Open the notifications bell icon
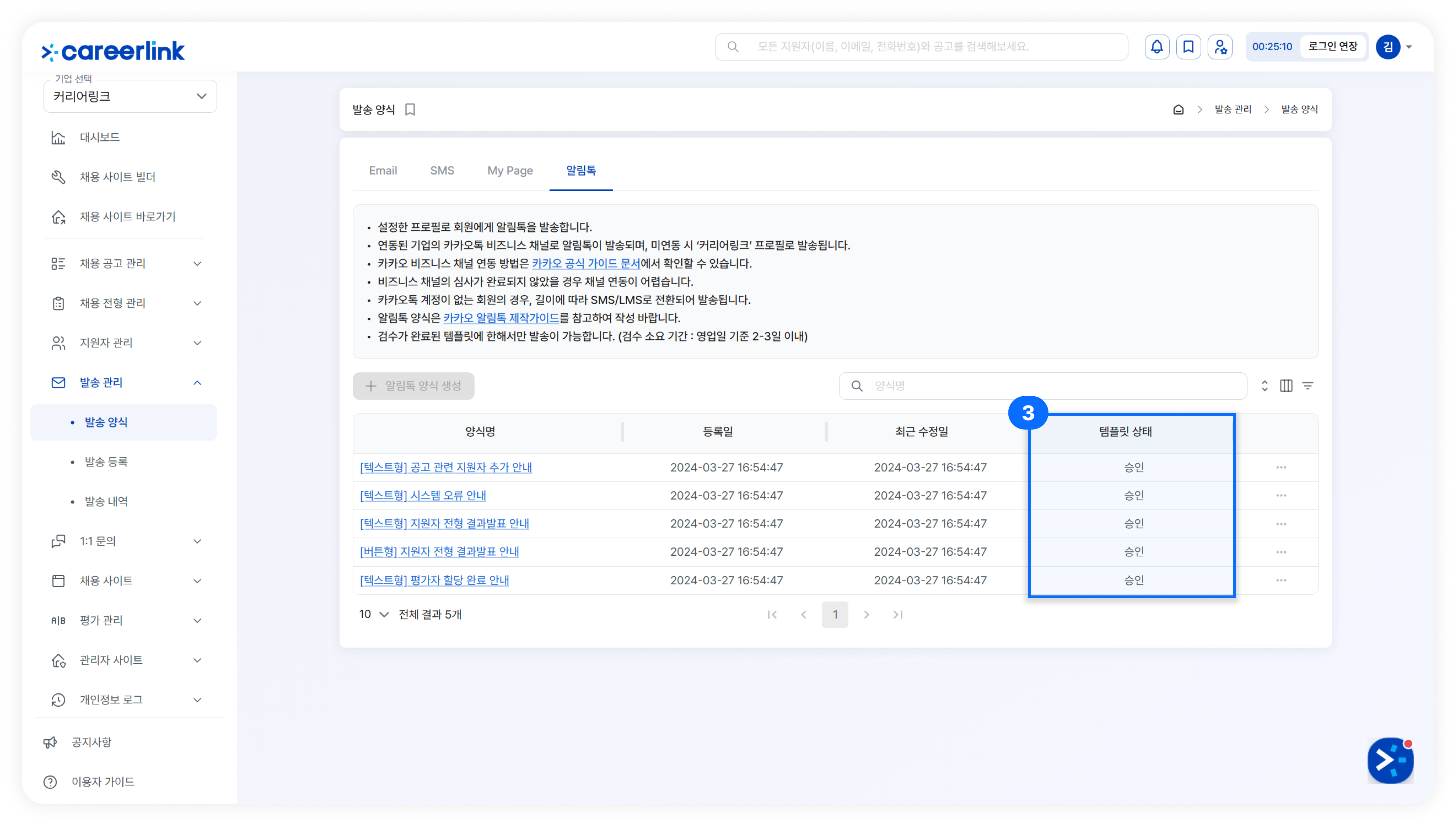Viewport: 1456px width, 826px height. (x=1156, y=47)
